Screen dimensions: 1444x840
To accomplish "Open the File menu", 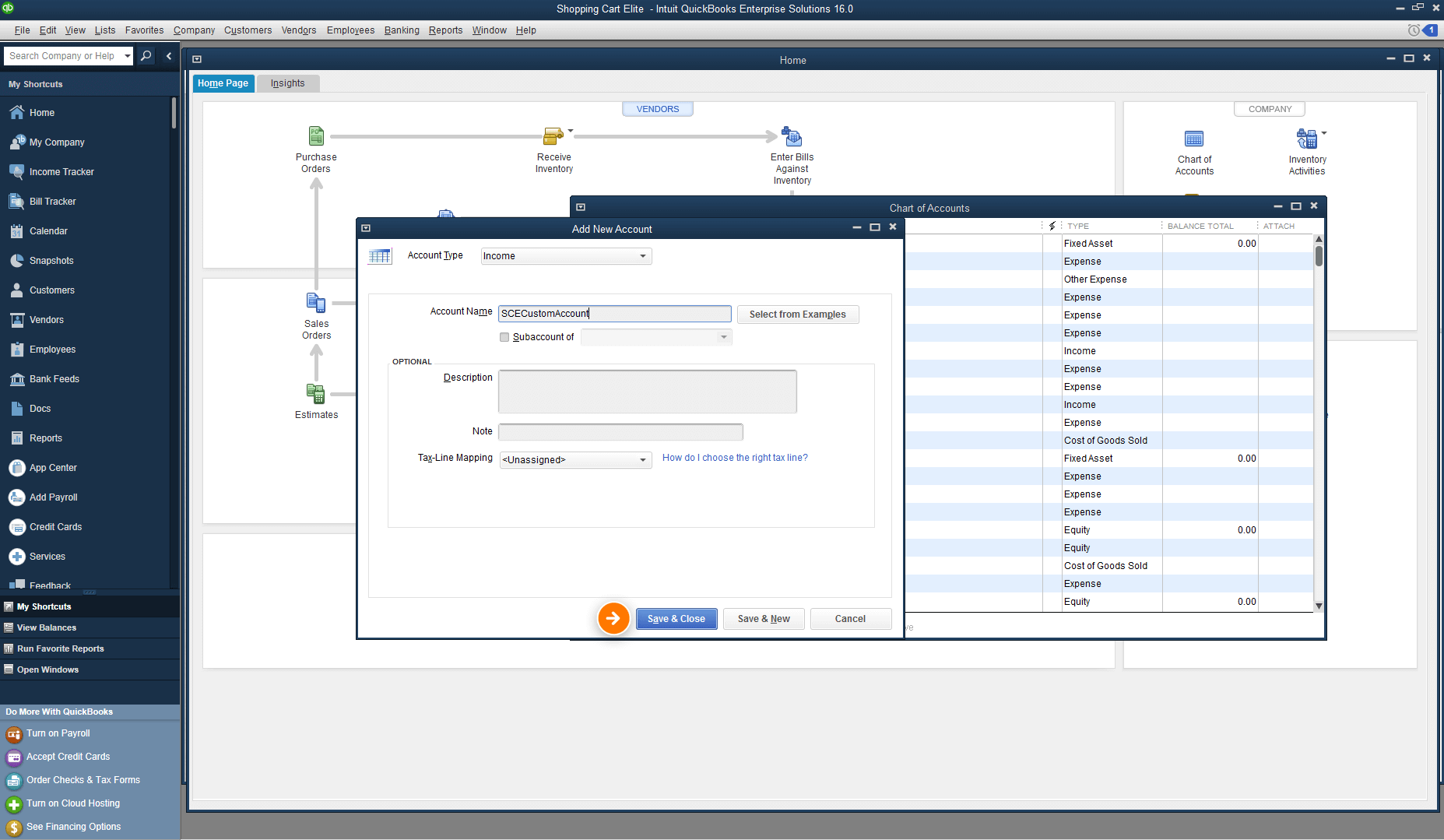I will click(x=22, y=30).
